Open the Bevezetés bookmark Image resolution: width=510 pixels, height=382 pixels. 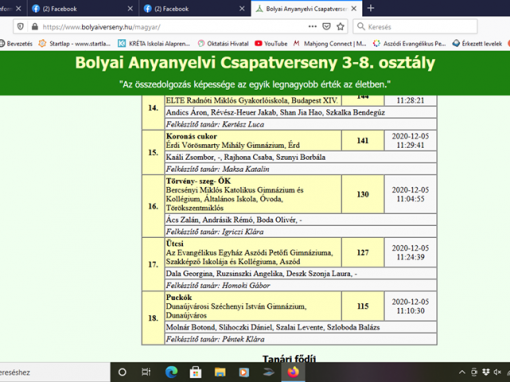(16, 44)
